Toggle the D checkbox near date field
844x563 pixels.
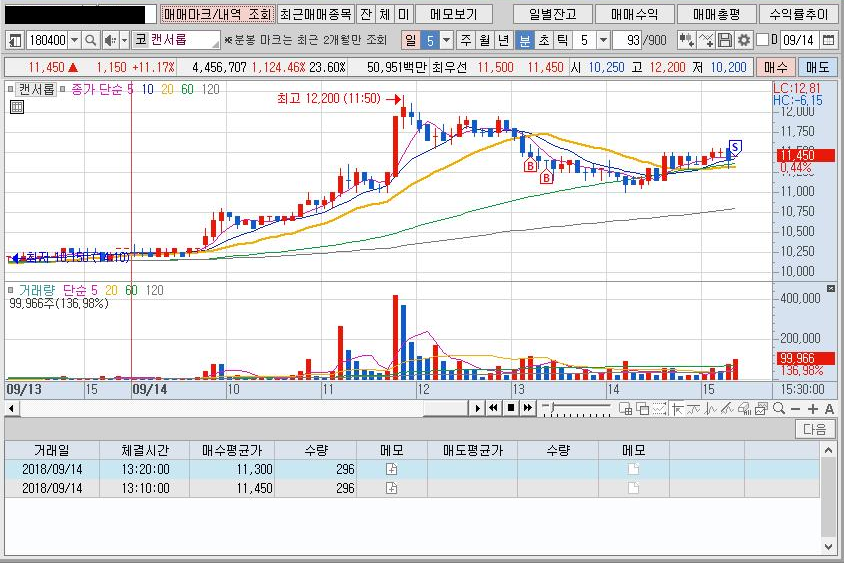click(762, 40)
